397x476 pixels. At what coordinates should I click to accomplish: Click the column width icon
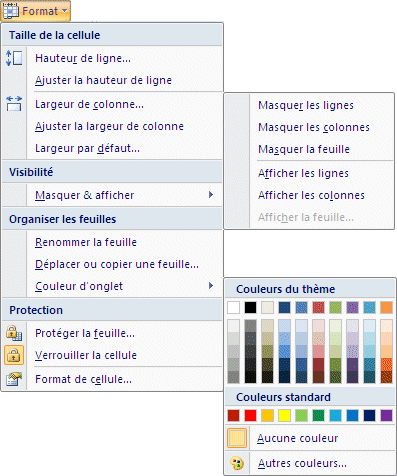click(14, 104)
